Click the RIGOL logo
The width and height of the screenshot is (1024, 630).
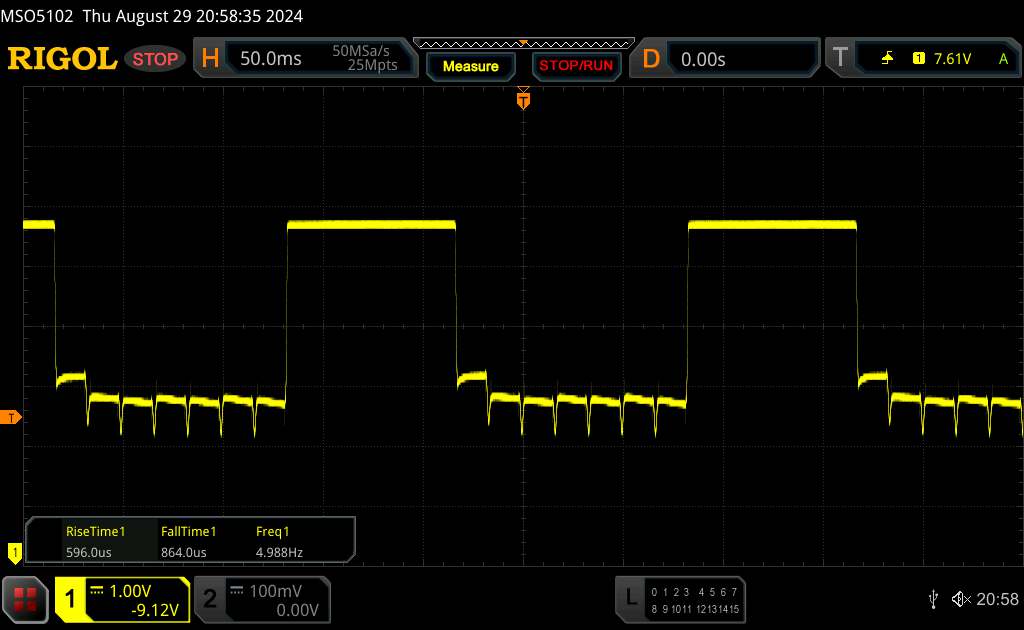(x=63, y=59)
